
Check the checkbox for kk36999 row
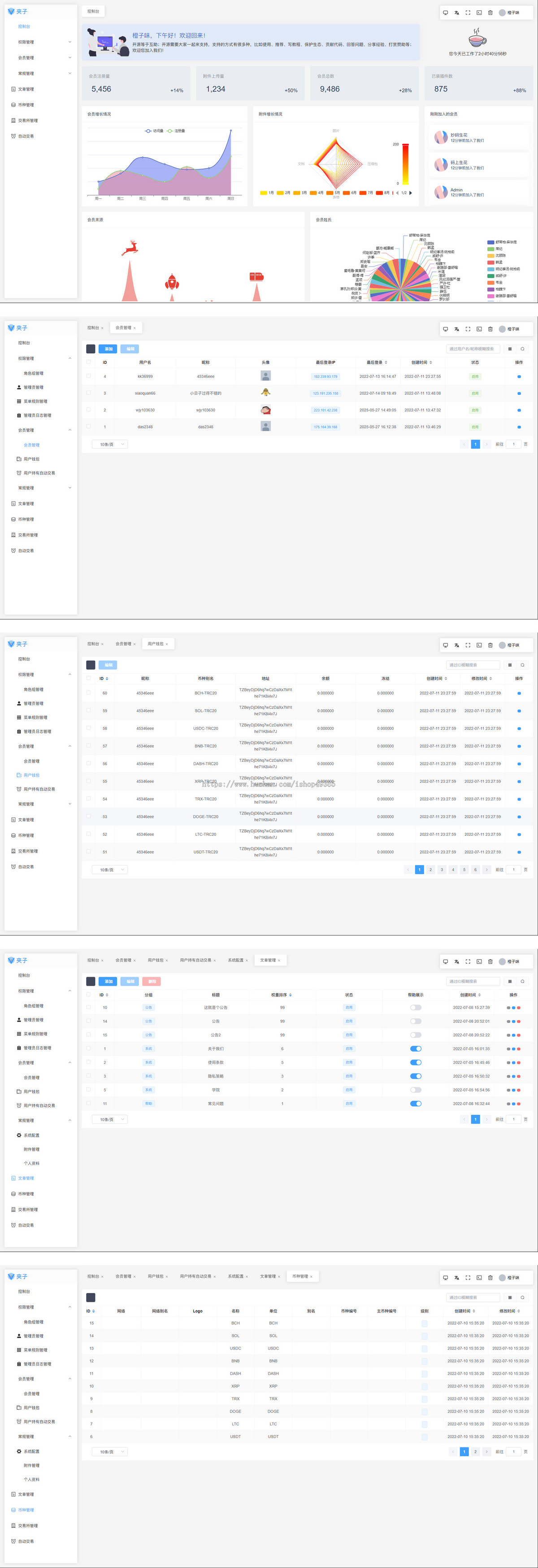(88, 376)
